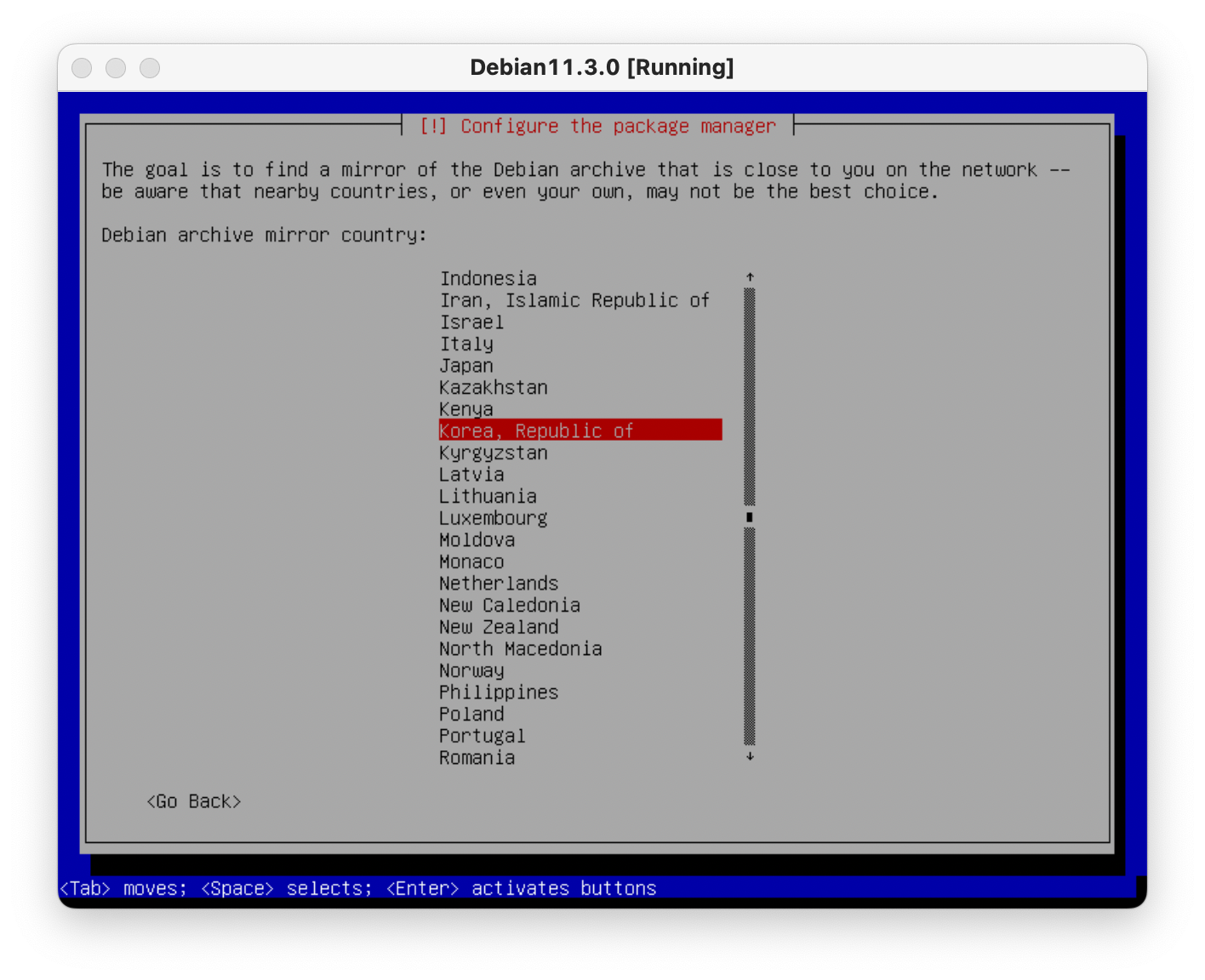1205x980 pixels.
Task: Choose Indonesia from the country list
Action: [x=488, y=279]
